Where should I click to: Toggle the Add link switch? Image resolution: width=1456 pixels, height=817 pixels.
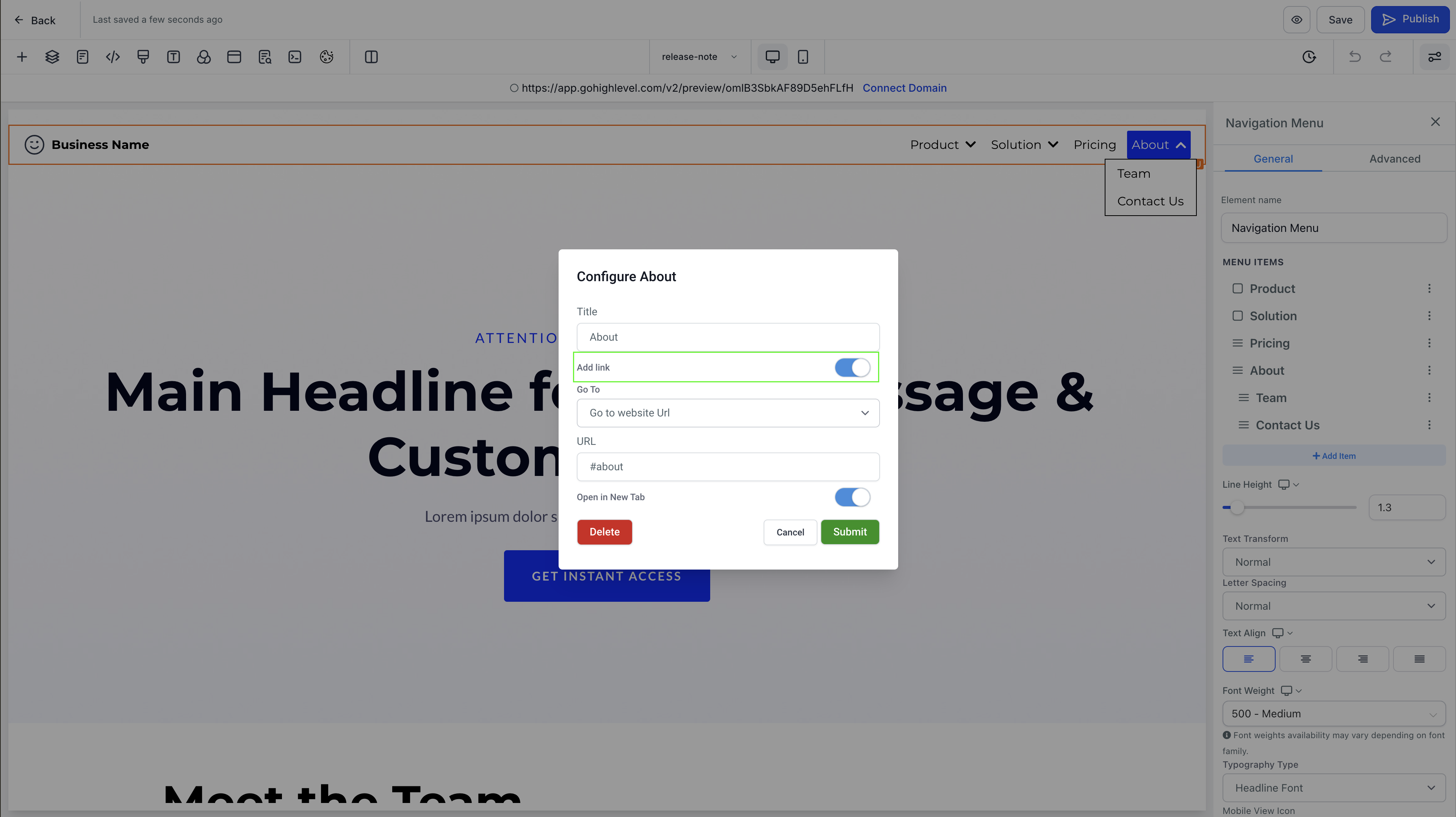852,367
